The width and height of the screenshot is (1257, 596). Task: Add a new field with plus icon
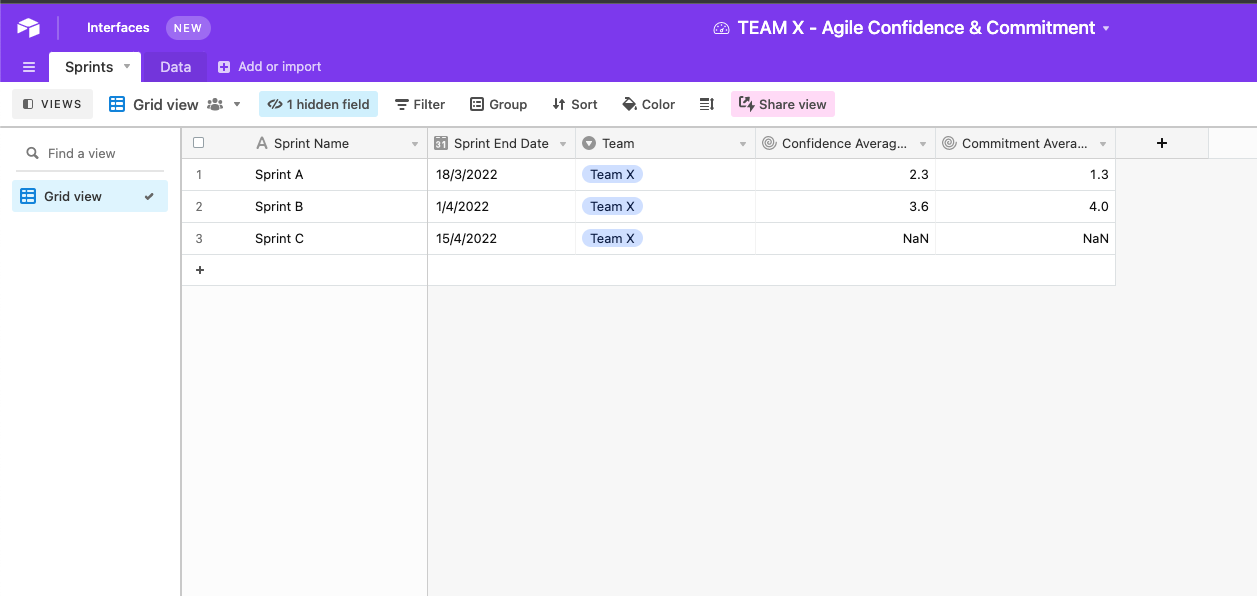(1162, 143)
